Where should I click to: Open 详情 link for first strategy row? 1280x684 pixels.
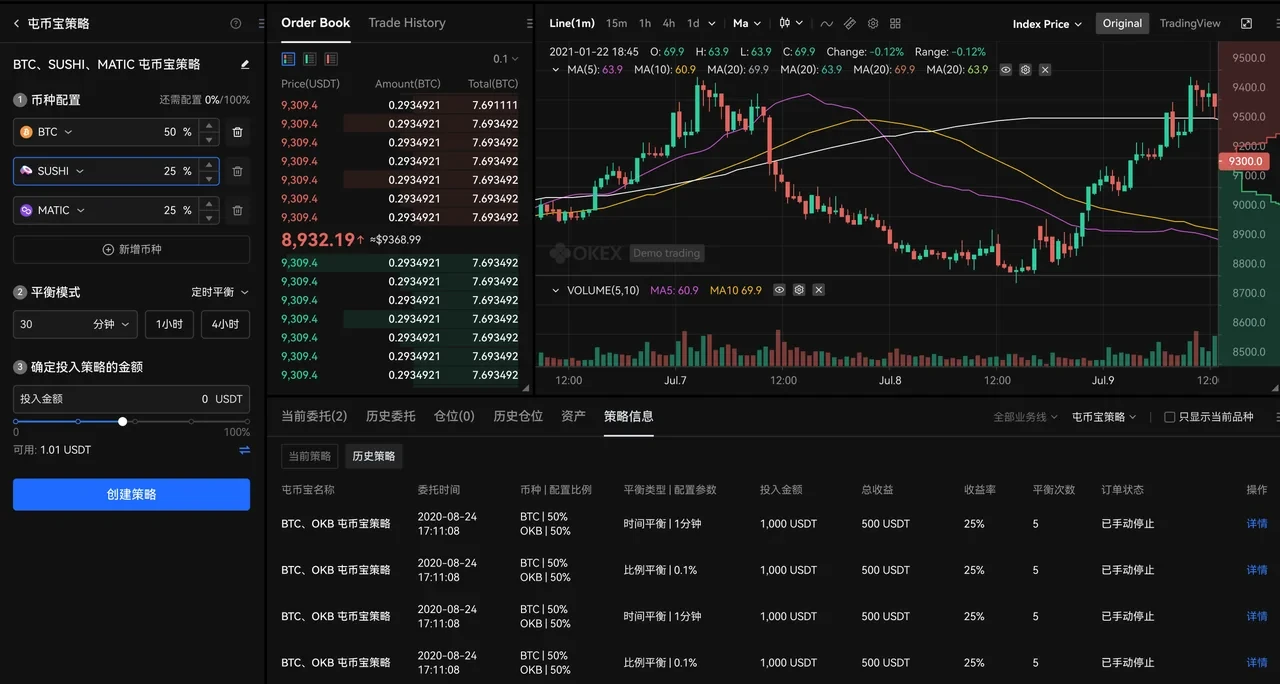(x=1256, y=523)
